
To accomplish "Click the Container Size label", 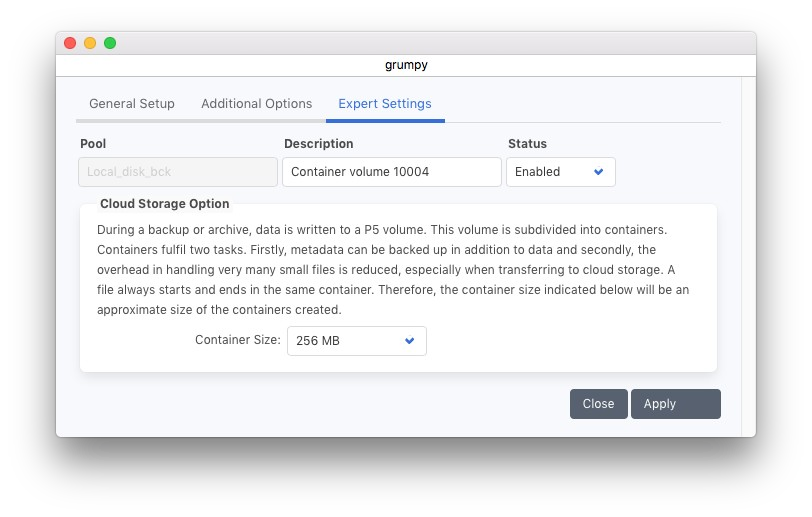I will coord(238,340).
